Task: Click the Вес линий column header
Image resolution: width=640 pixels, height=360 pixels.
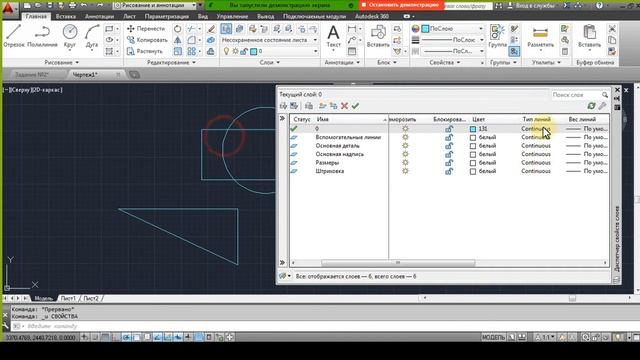Action: pos(582,119)
